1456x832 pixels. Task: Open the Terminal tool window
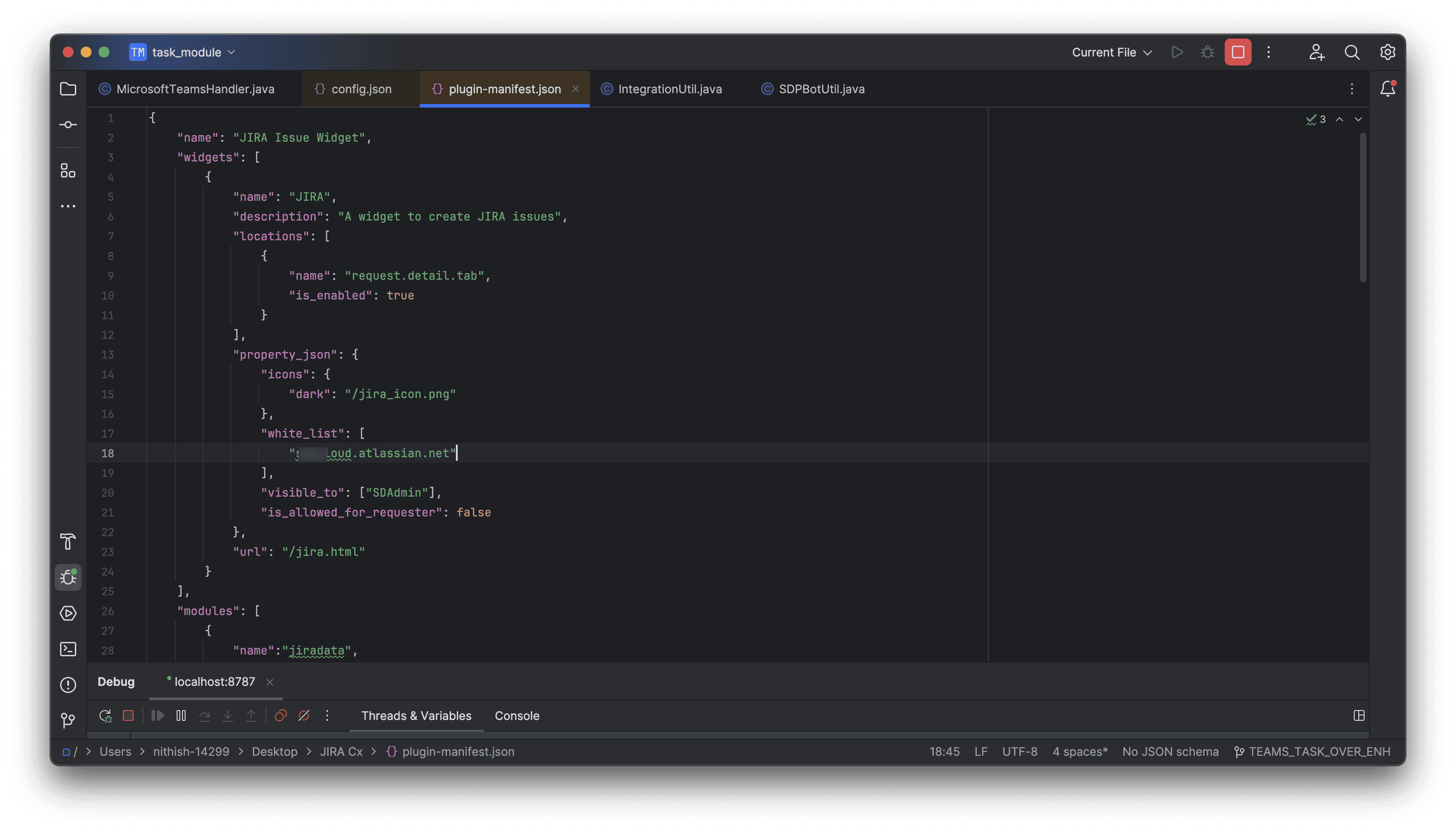coord(68,649)
